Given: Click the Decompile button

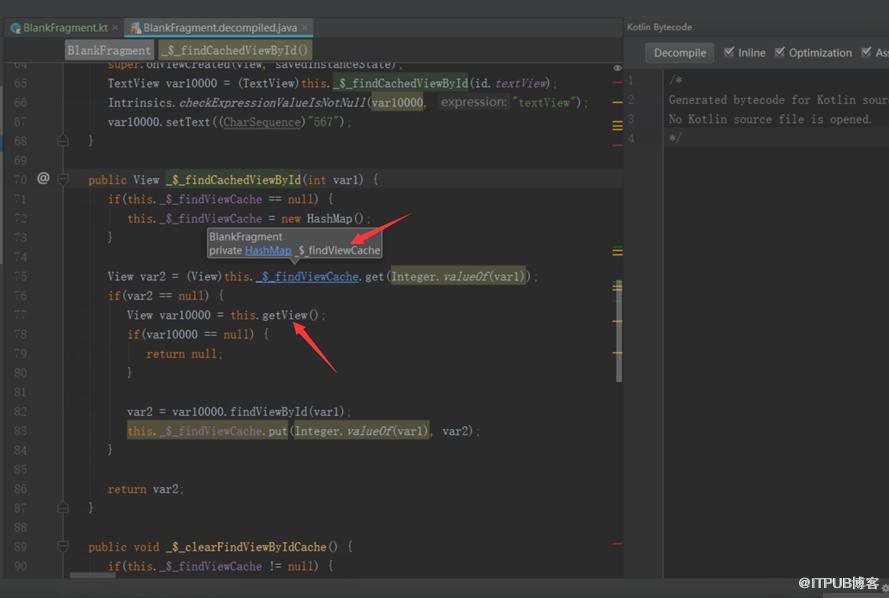Looking at the screenshot, I should tap(680, 53).
